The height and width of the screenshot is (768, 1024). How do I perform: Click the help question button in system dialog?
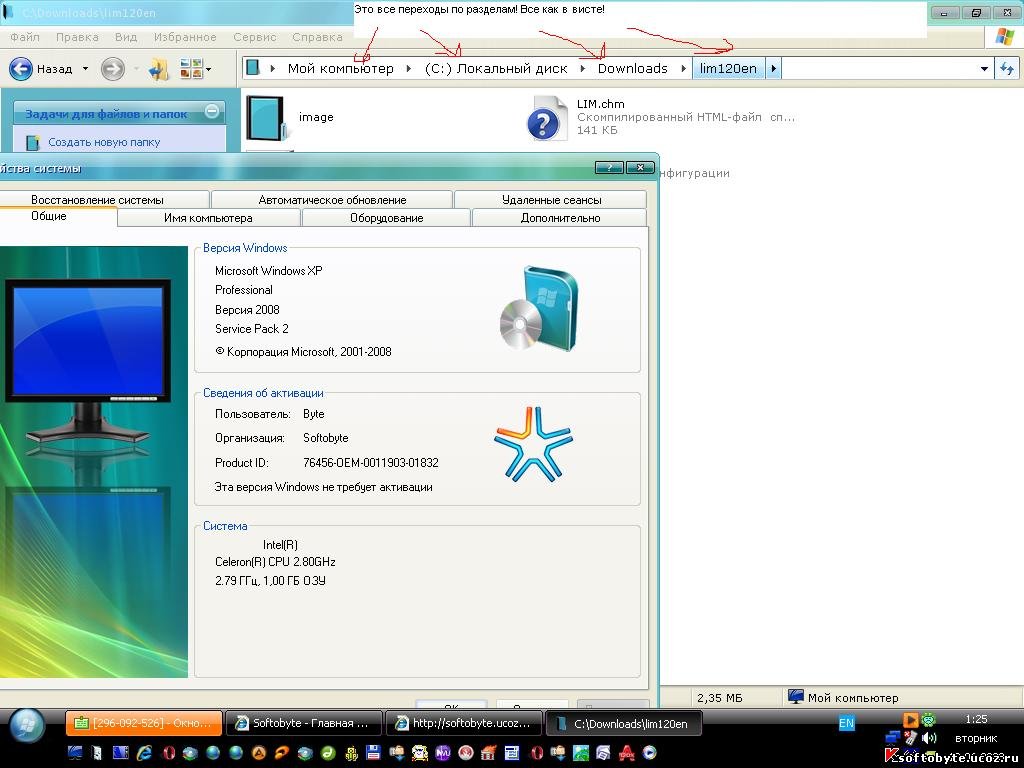[x=609, y=168]
